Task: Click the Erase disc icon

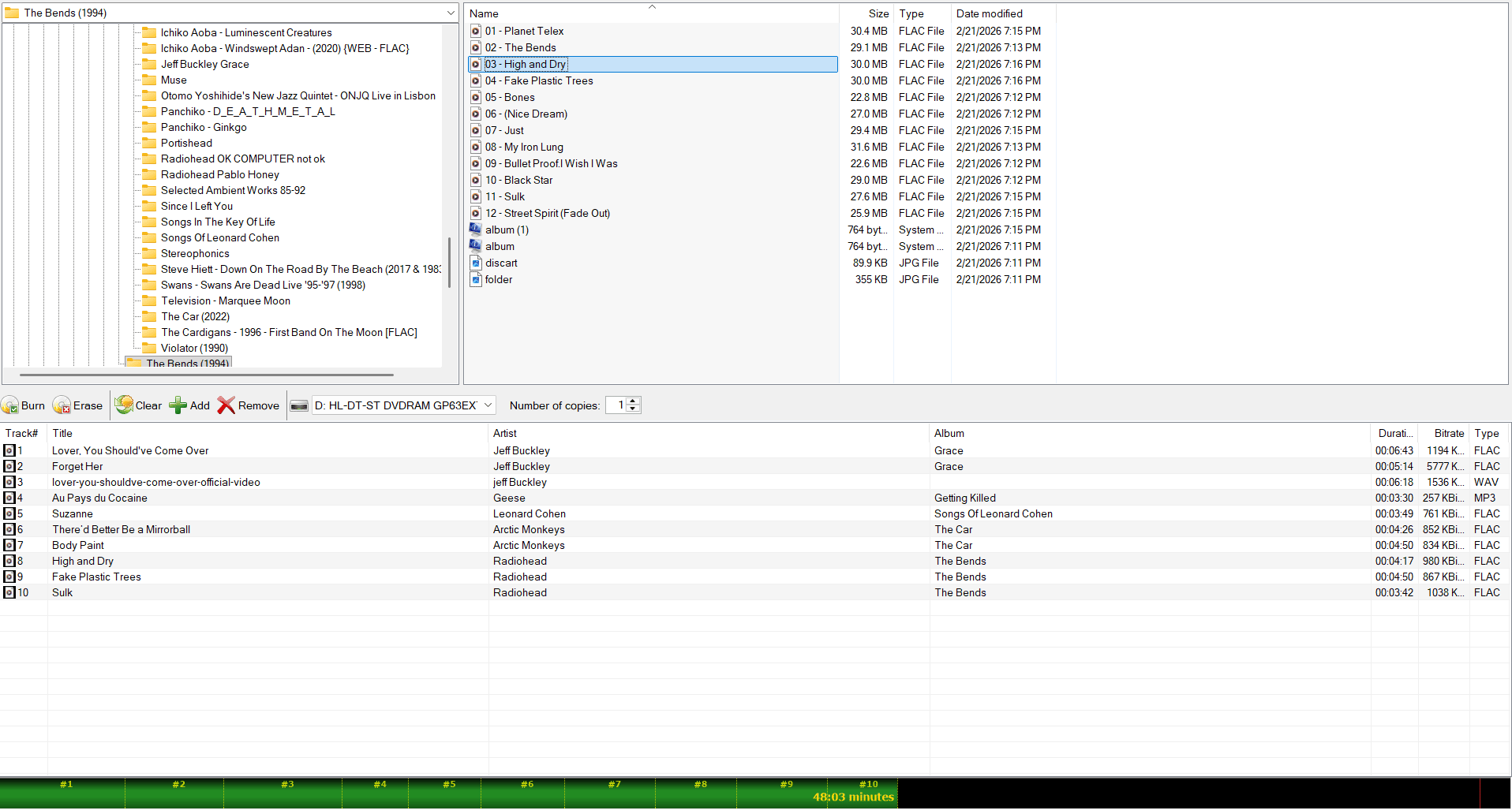Action: click(x=62, y=405)
